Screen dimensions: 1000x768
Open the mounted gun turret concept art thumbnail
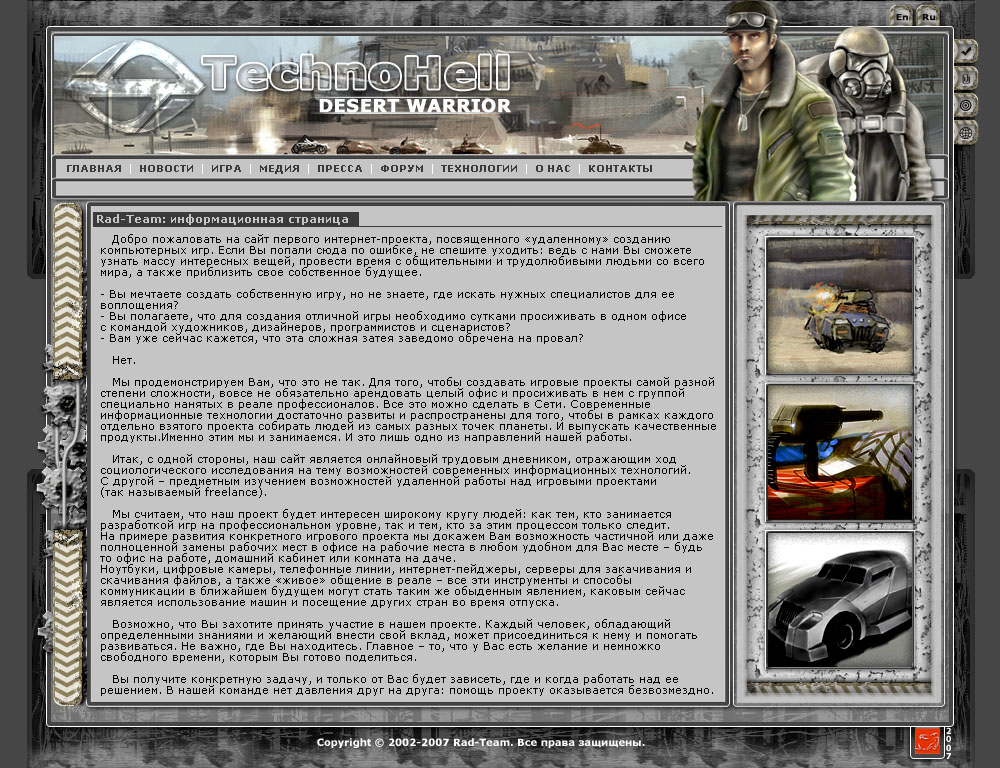[839, 452]
